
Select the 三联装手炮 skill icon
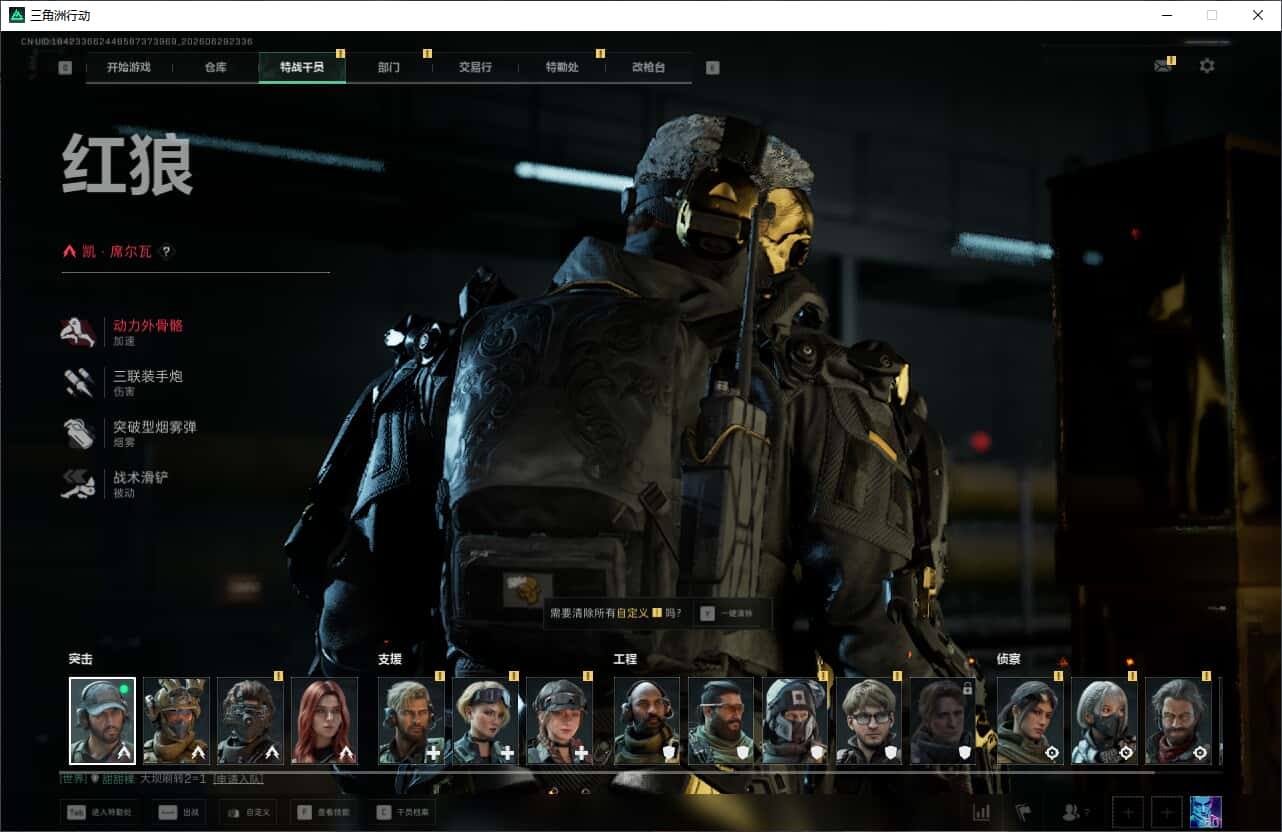pyautogui.click(x=77, y=383)
